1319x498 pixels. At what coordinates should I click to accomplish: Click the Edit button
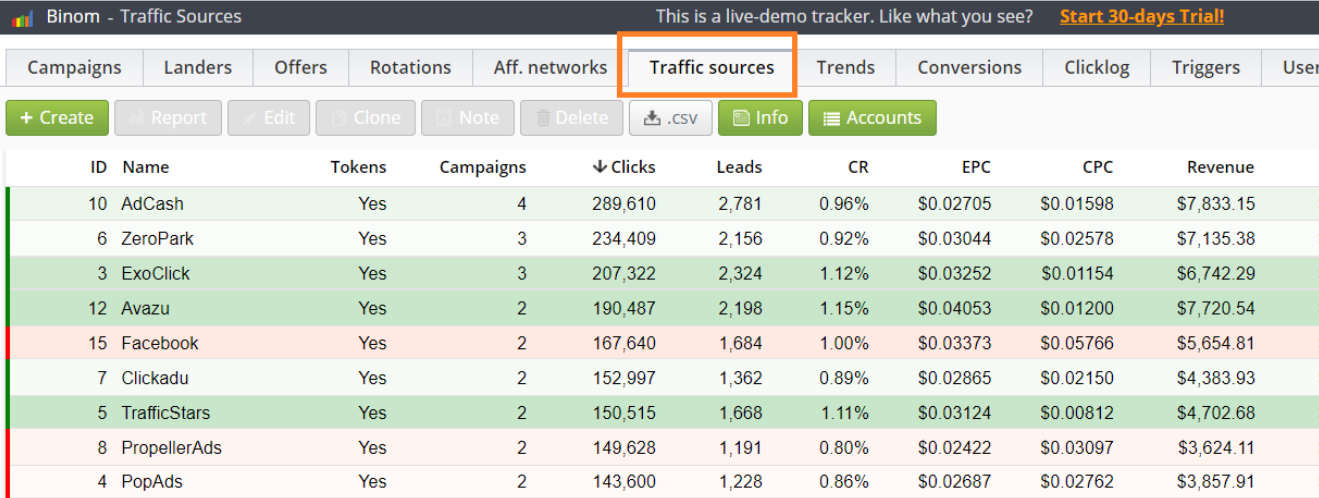click(x=268, y=117)
